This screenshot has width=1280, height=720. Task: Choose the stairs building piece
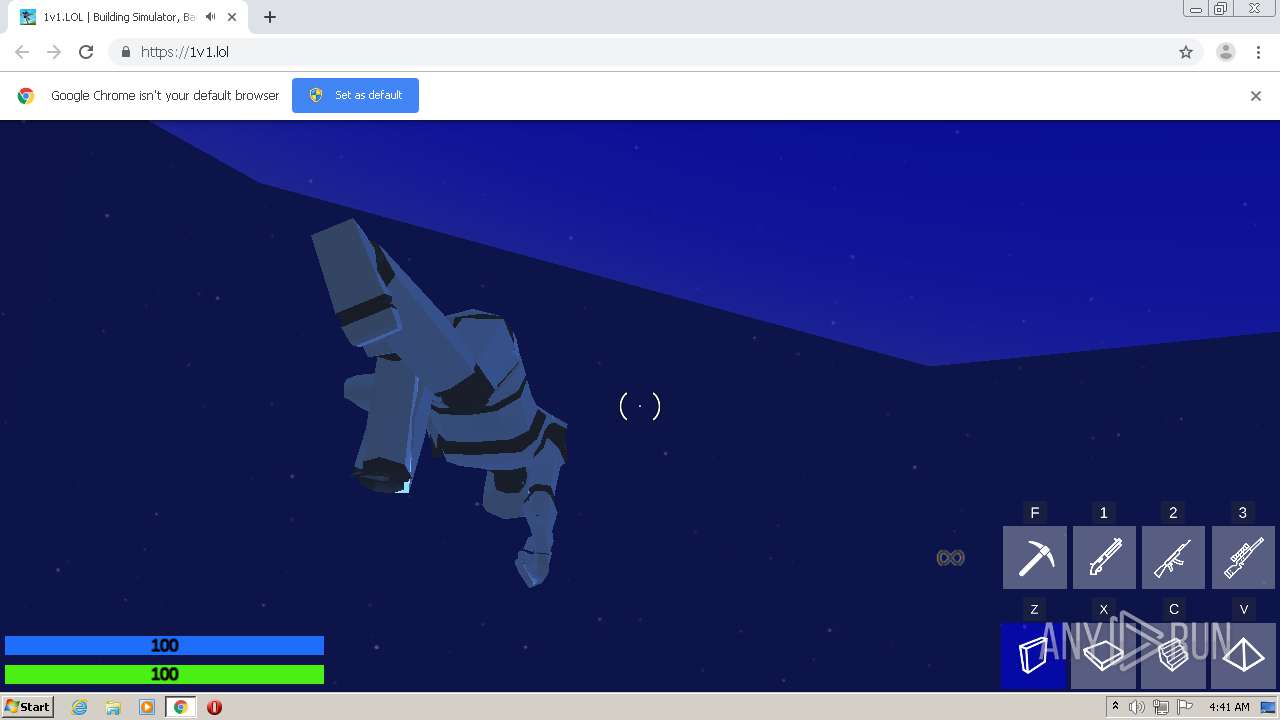tap(1173, 656)
